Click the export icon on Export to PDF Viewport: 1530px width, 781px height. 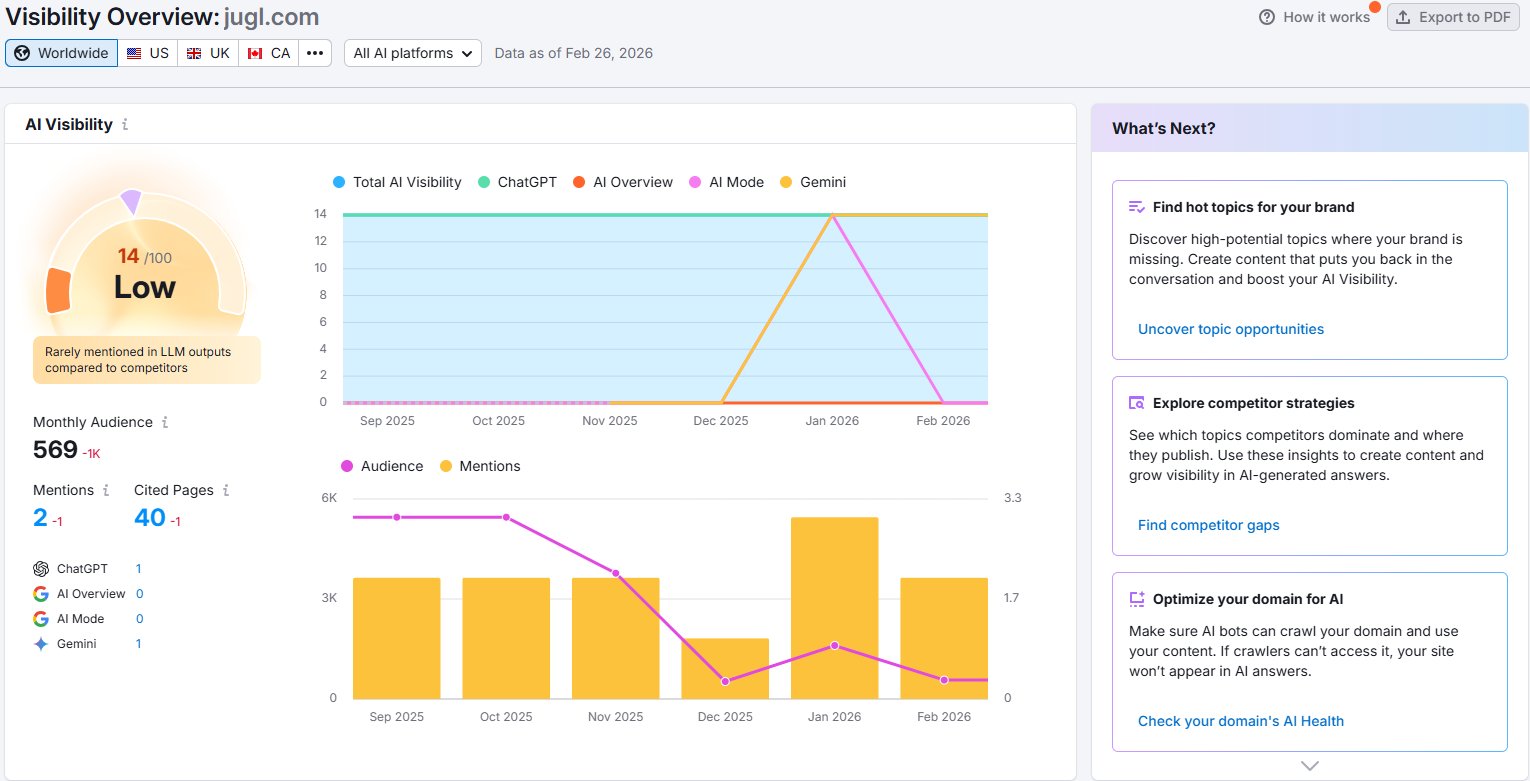click(x=1403, y=17)
